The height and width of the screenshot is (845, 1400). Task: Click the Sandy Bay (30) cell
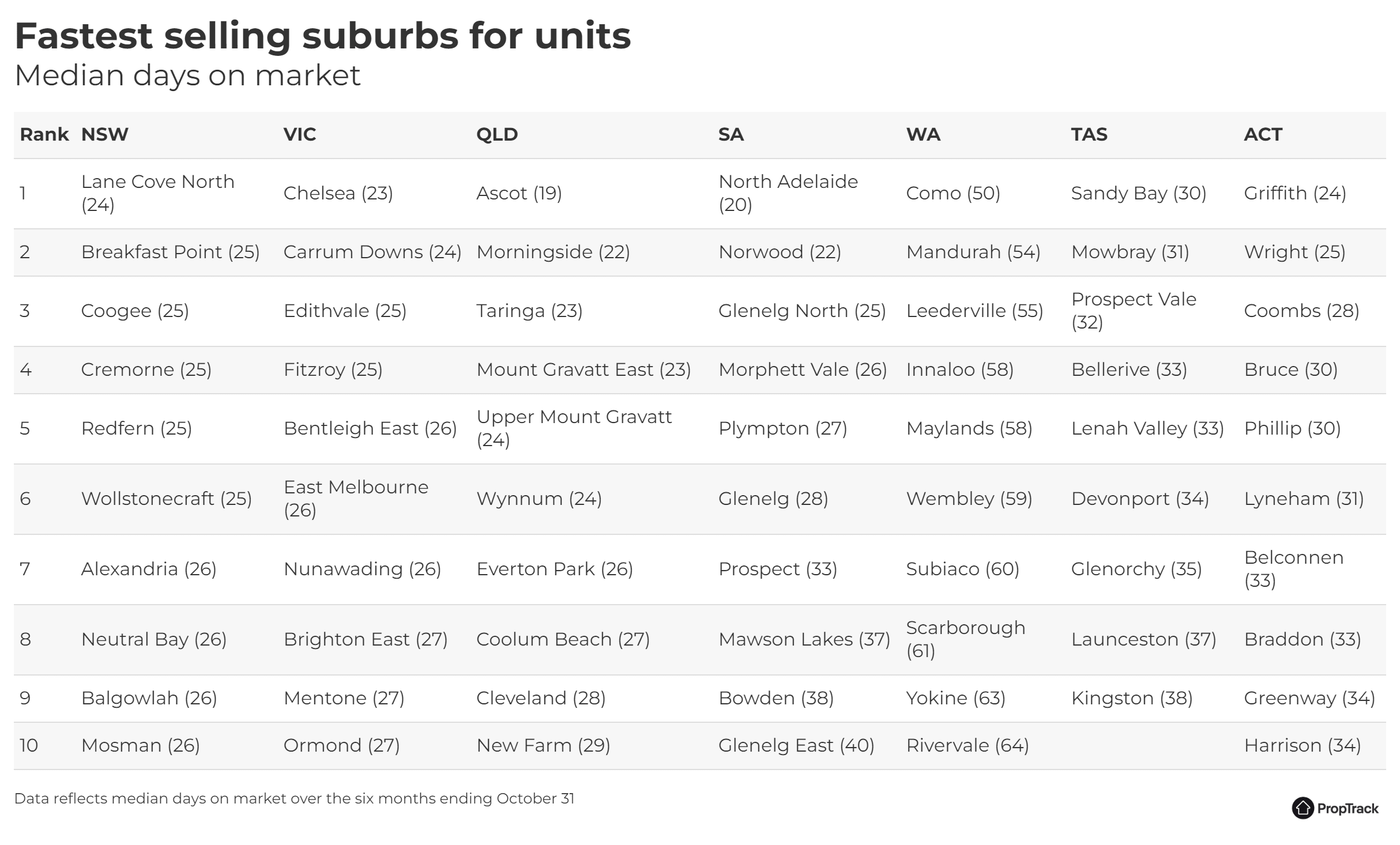point(1139,193)
